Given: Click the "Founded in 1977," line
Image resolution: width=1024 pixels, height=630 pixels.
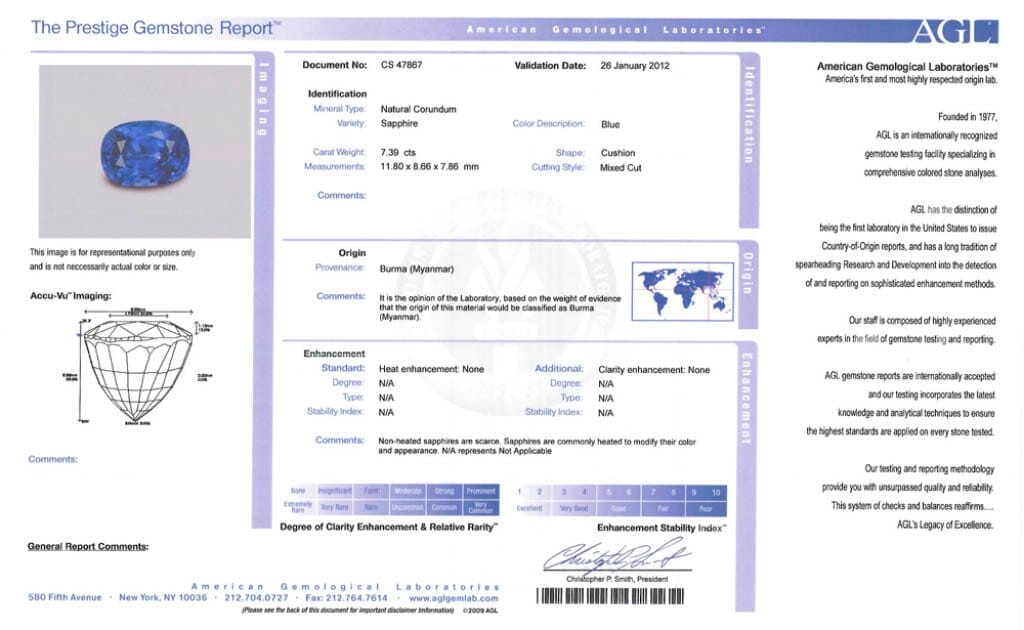Looking at the screenshot, I should click(x=968, y=117).
